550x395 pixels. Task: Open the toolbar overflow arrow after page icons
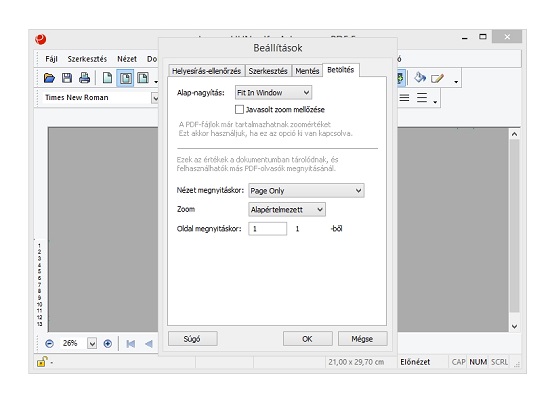pyautogui.click(x=156, y=82)
